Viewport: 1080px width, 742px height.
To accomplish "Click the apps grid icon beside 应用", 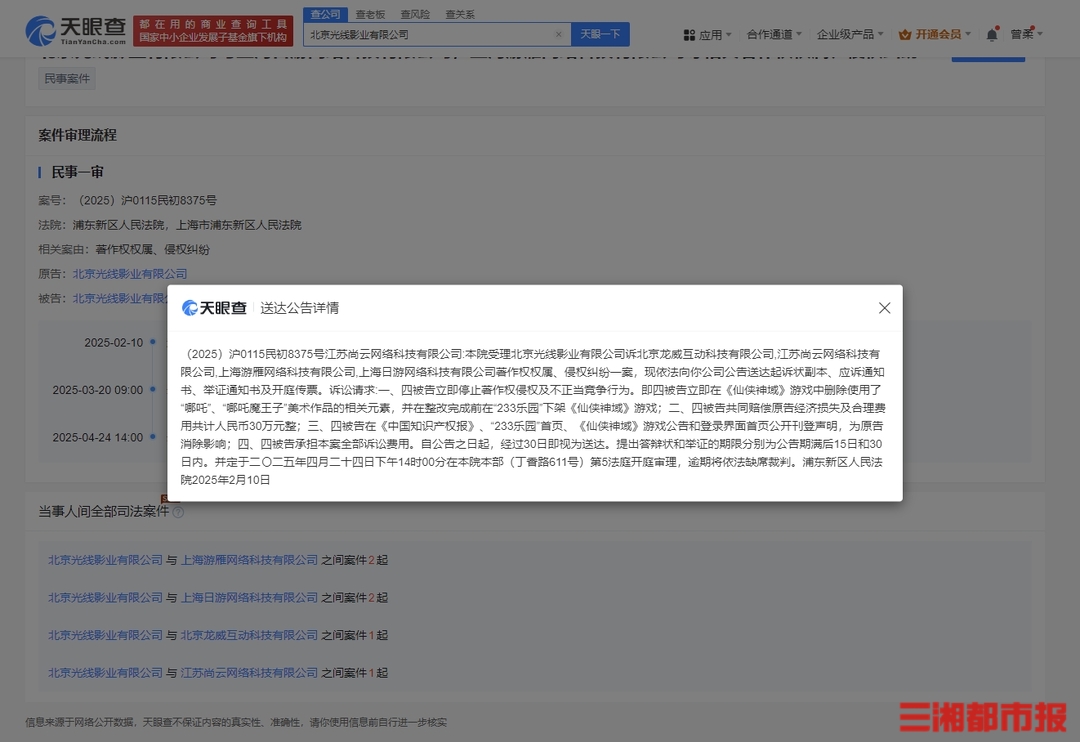I will click(689, 34).
